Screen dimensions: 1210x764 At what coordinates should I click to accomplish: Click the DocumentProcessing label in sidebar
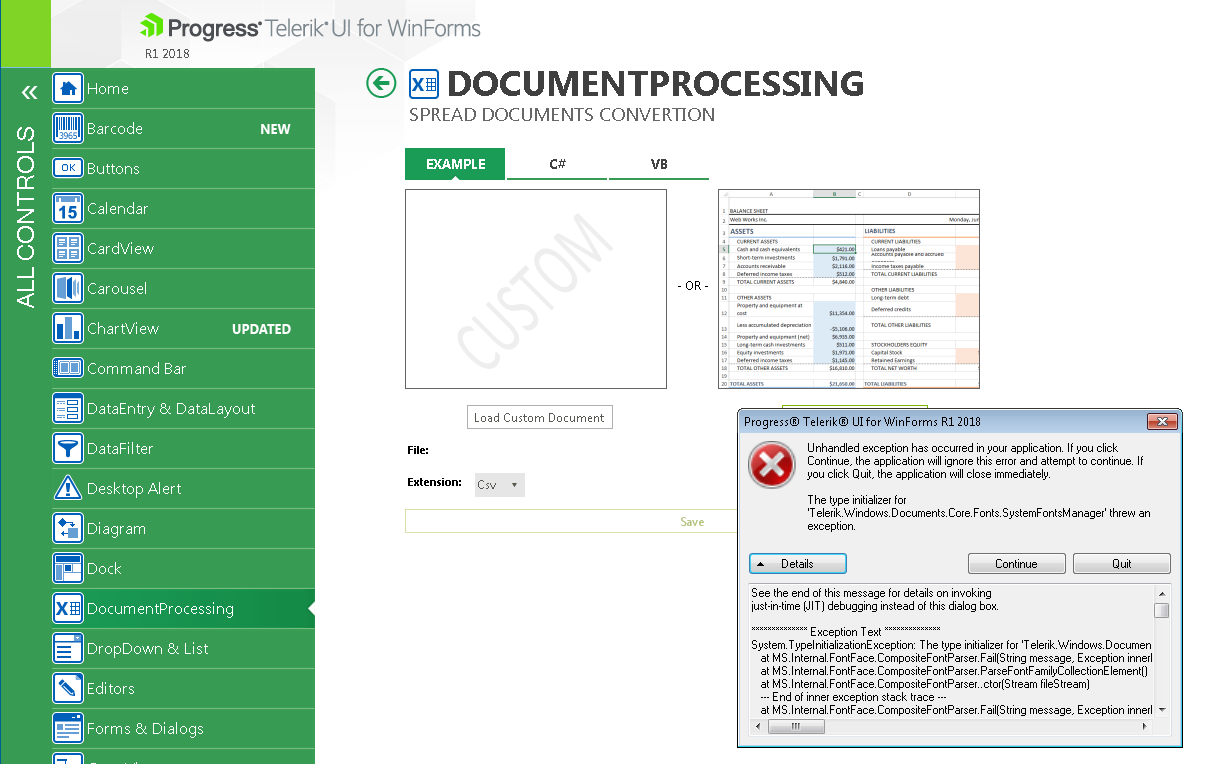coord(160,609)
